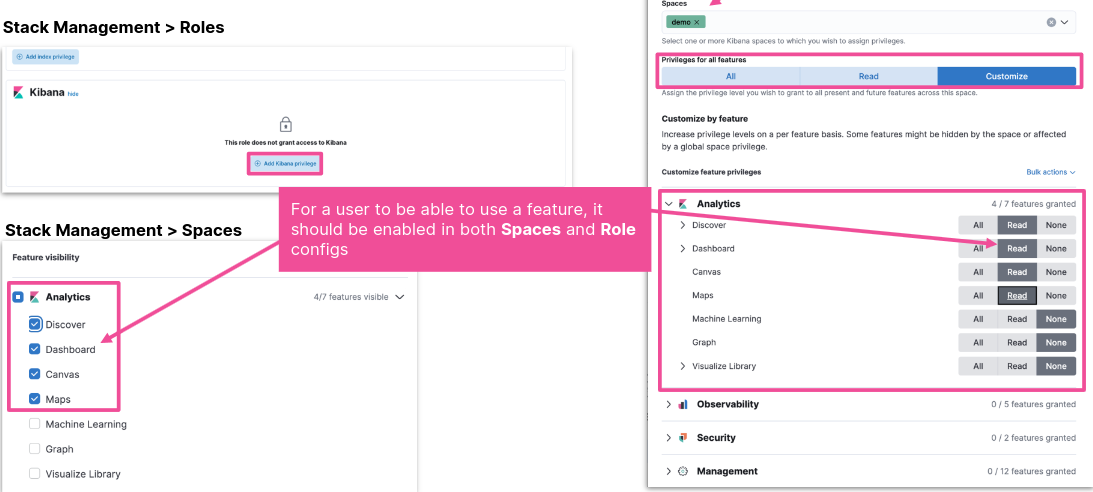Click the Observability section icon
The width and height of the screenshot is (1093, 492).
(x=683, y=405)
